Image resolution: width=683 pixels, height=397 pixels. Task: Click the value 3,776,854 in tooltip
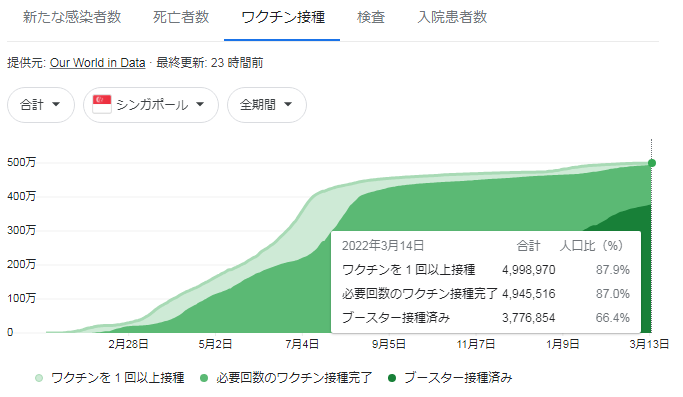point(528,318)
